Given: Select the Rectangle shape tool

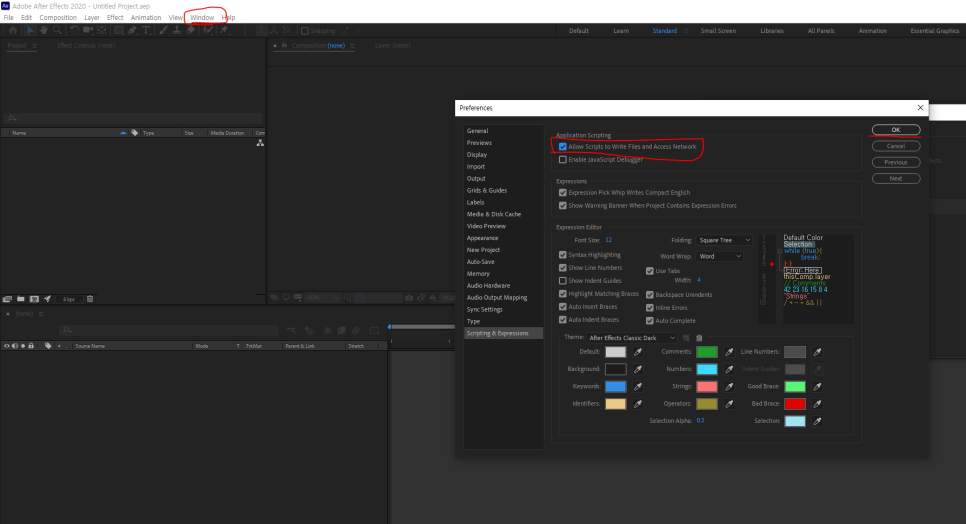Looking at the screenshot, I should [x=118, y=30].
